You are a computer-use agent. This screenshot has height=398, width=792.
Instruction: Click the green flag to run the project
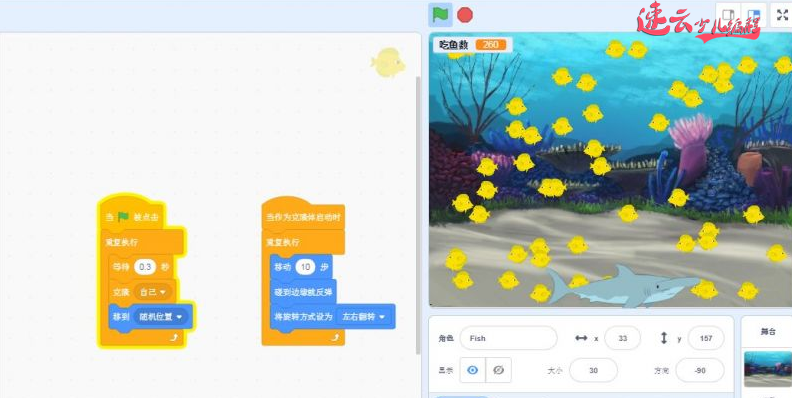coord(440,15)
